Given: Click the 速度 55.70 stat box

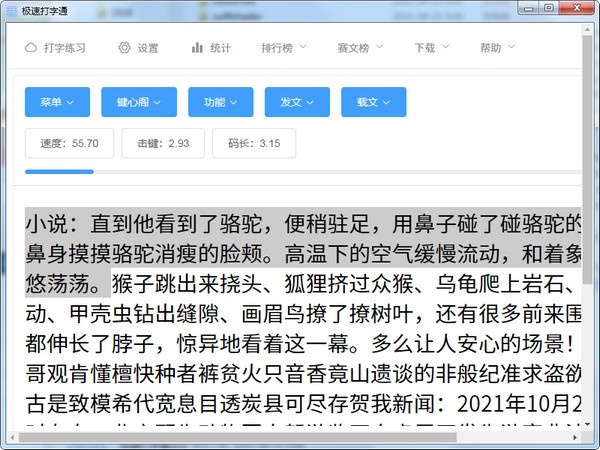Looking at the screenshot, I should click(x=69, y=143).
